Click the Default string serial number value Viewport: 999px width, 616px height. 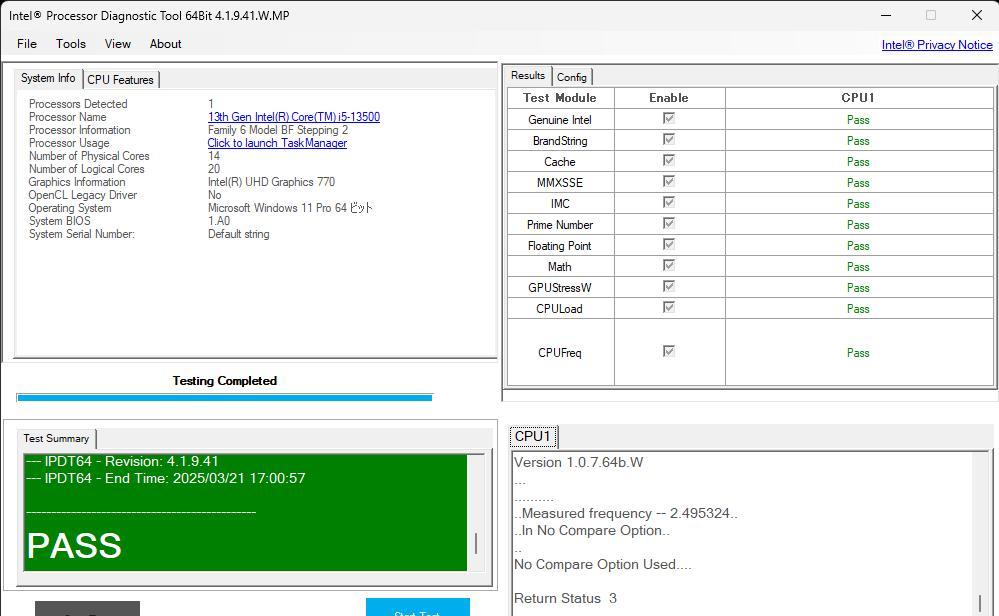pos(239,234)
